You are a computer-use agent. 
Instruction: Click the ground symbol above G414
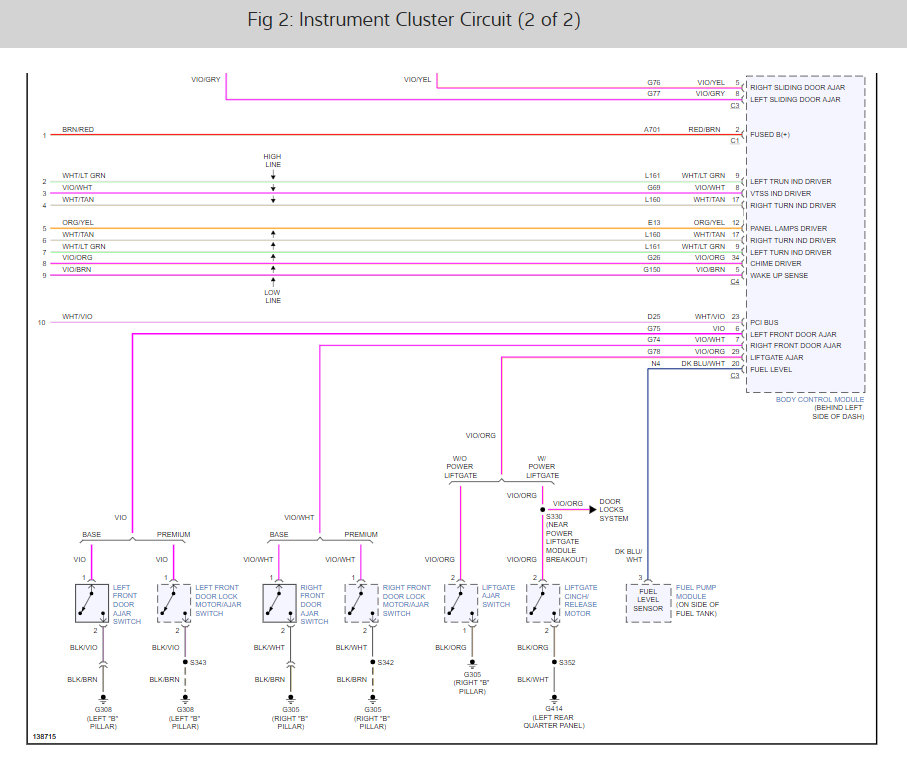point(554,699)
